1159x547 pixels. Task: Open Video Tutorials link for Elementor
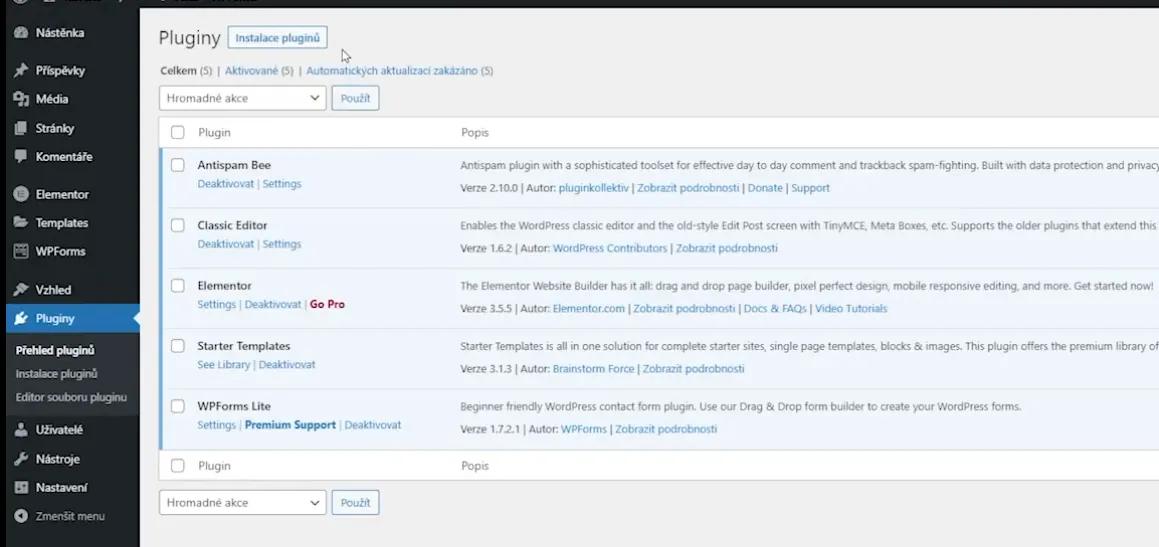(851, 308)
